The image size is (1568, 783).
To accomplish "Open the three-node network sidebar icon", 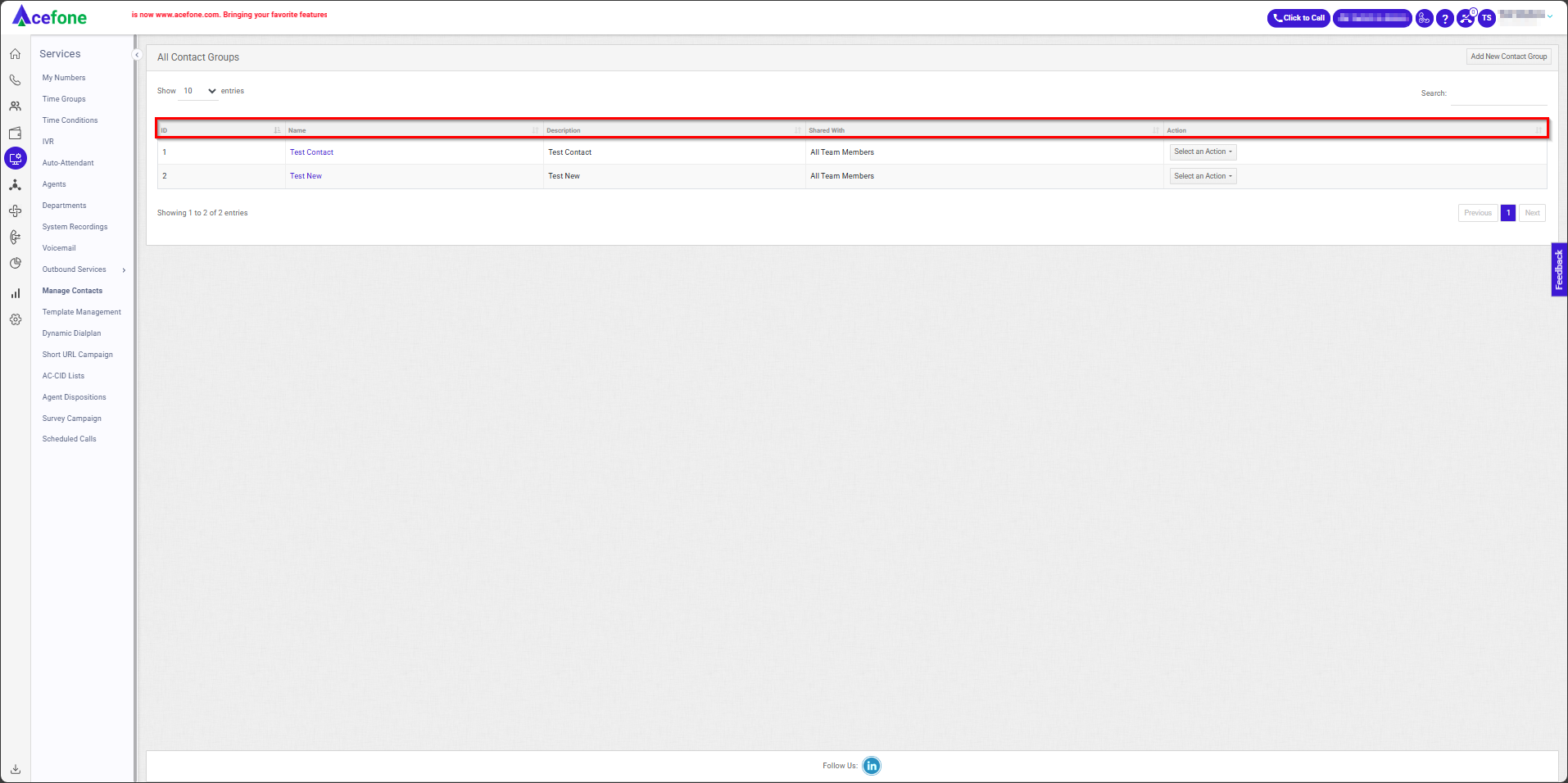I will [x=15, y=185].
